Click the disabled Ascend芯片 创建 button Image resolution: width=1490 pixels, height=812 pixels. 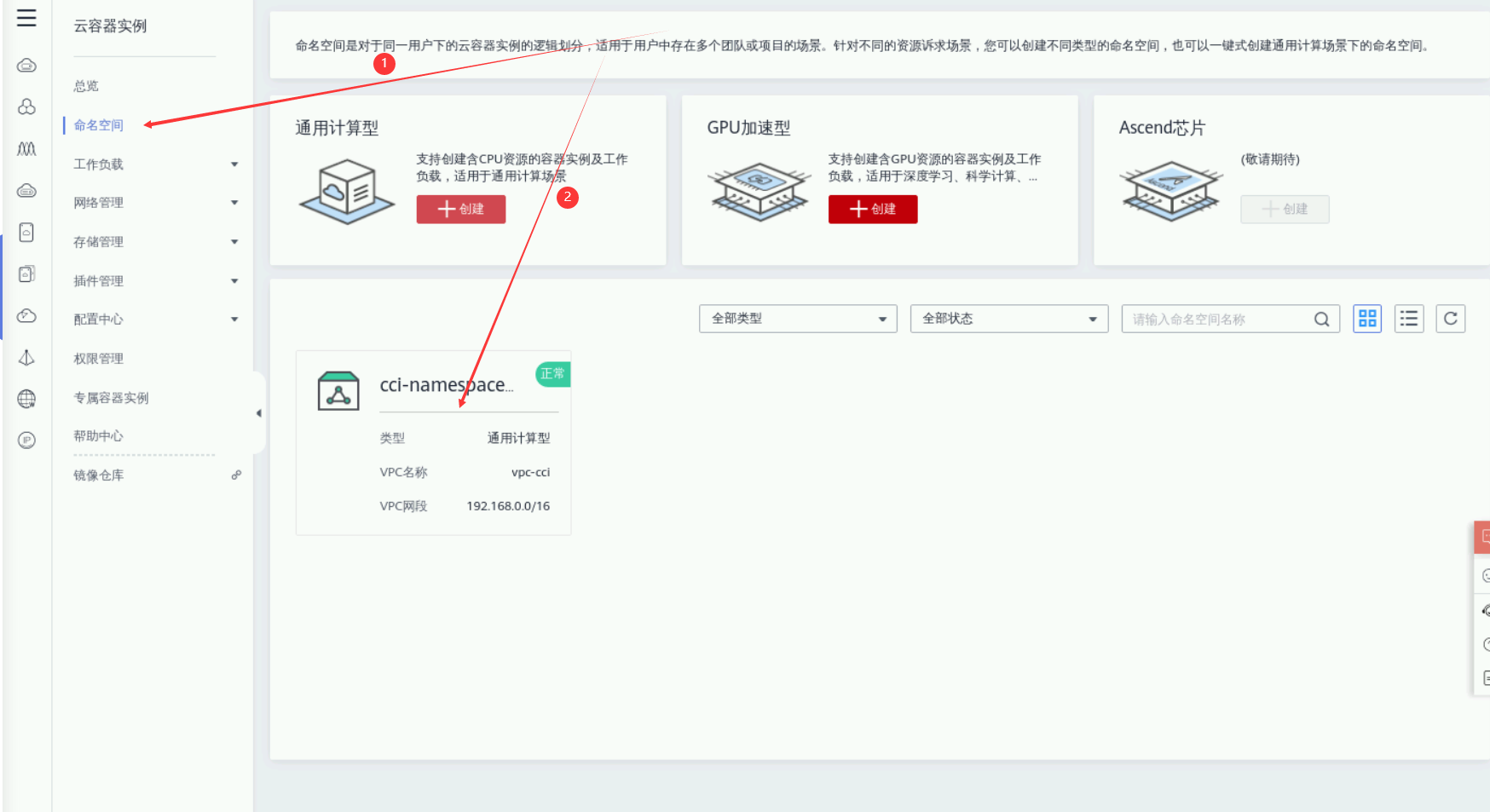[1285, 210]
